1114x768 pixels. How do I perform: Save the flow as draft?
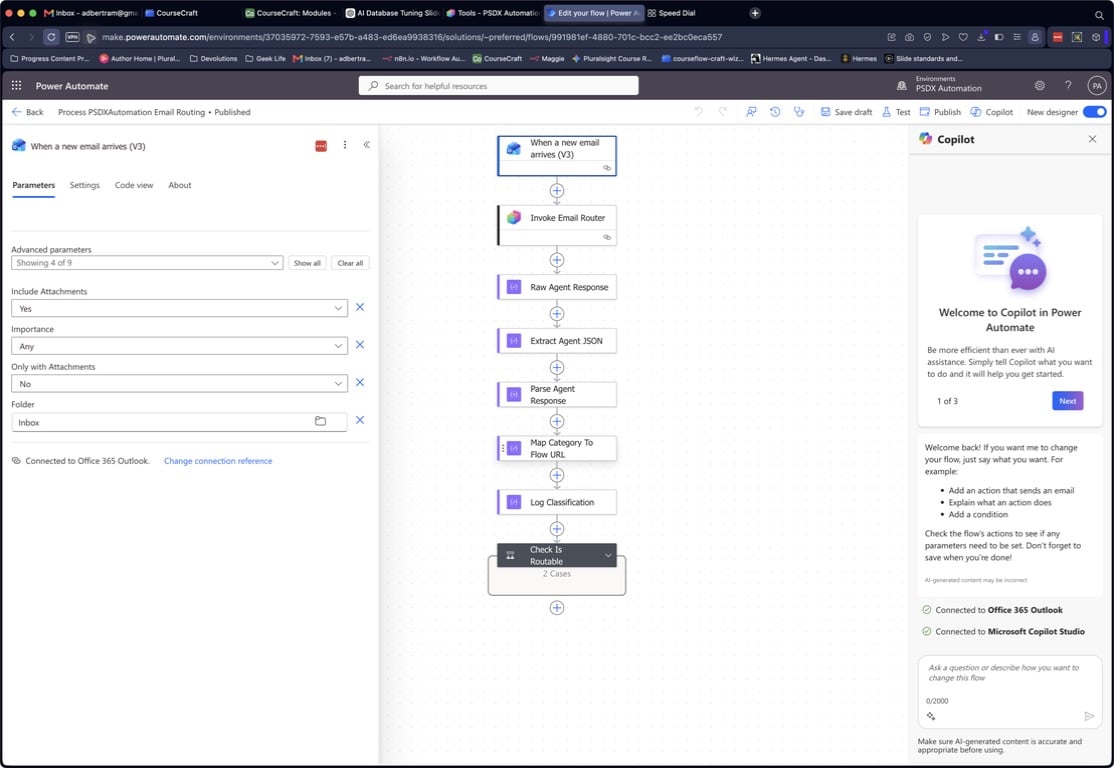pyautogui.click(x=846, y=112)
